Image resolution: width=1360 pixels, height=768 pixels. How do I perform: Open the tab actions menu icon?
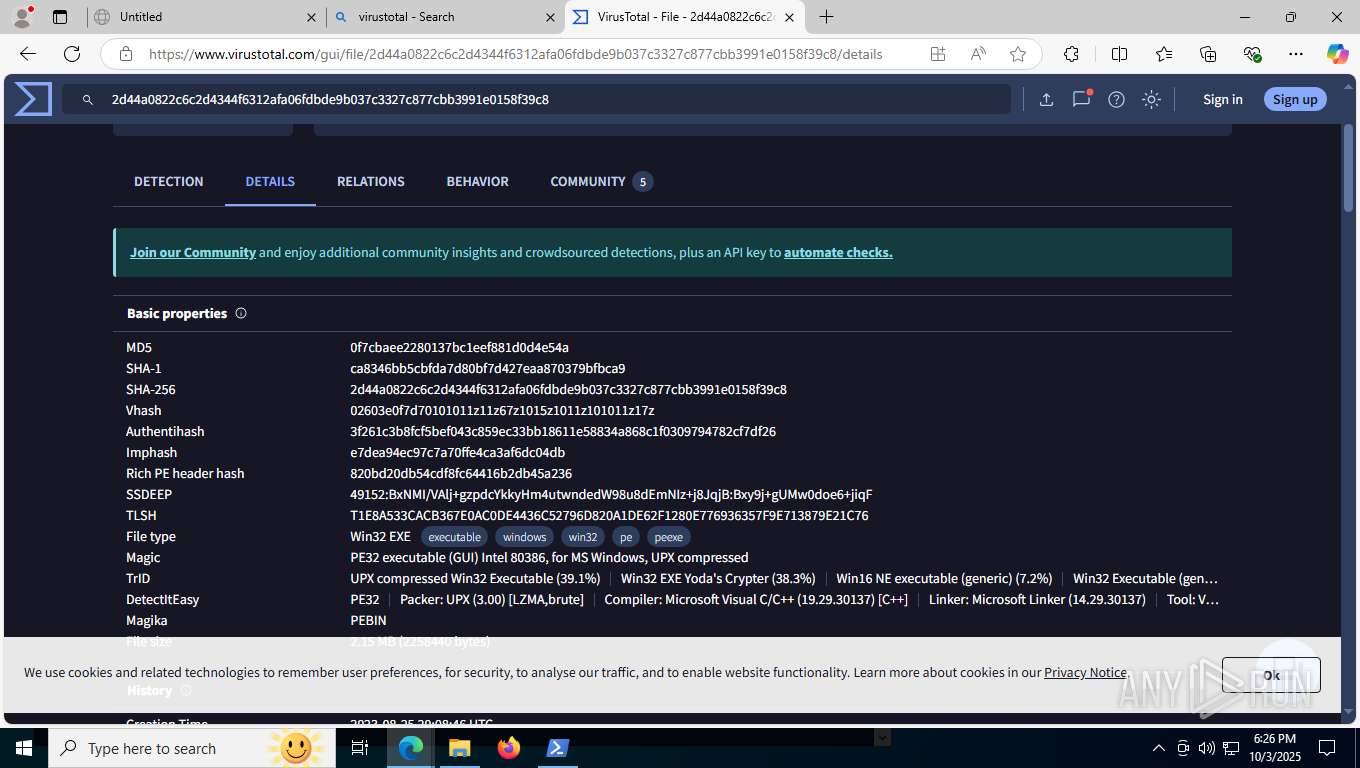pos(60,17)
